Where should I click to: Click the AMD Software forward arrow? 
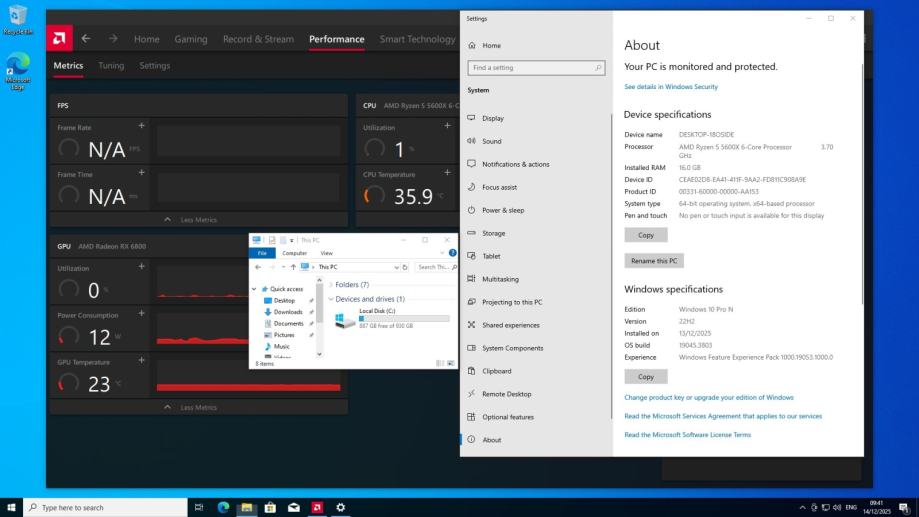[113, 39]
